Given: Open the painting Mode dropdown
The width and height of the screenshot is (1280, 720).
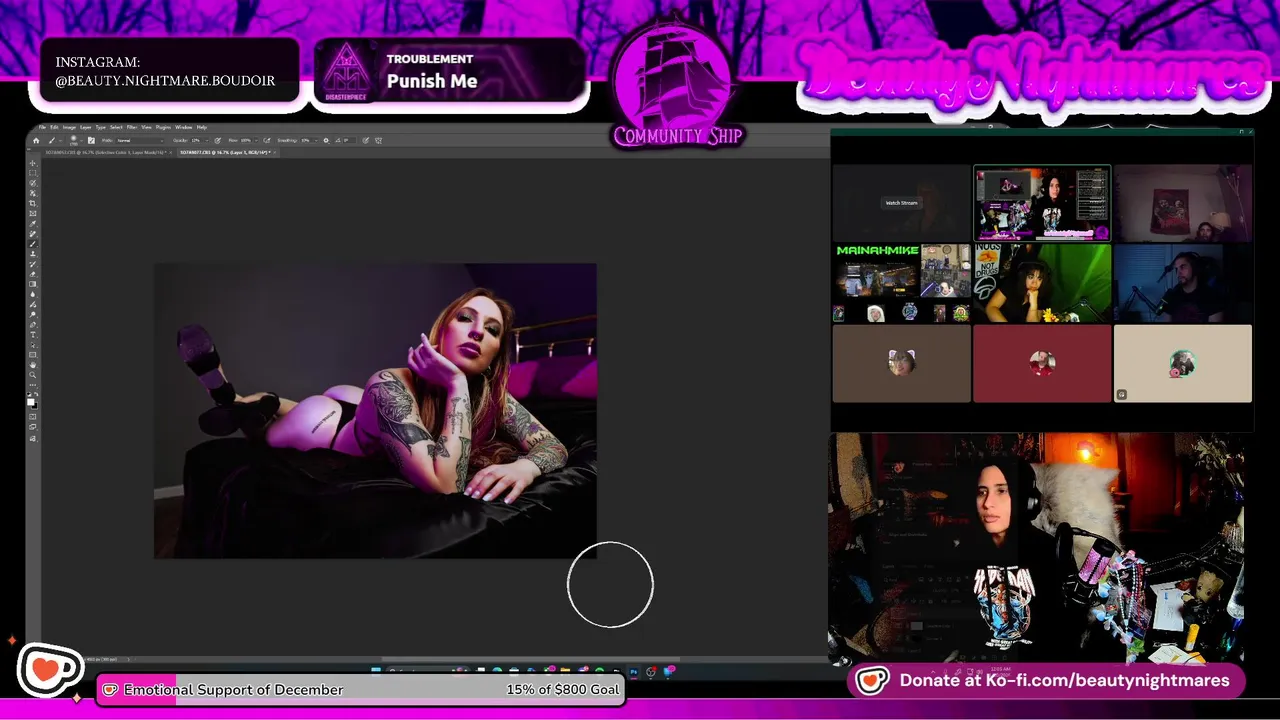Looking at the screenshot, I should point(140,141).
